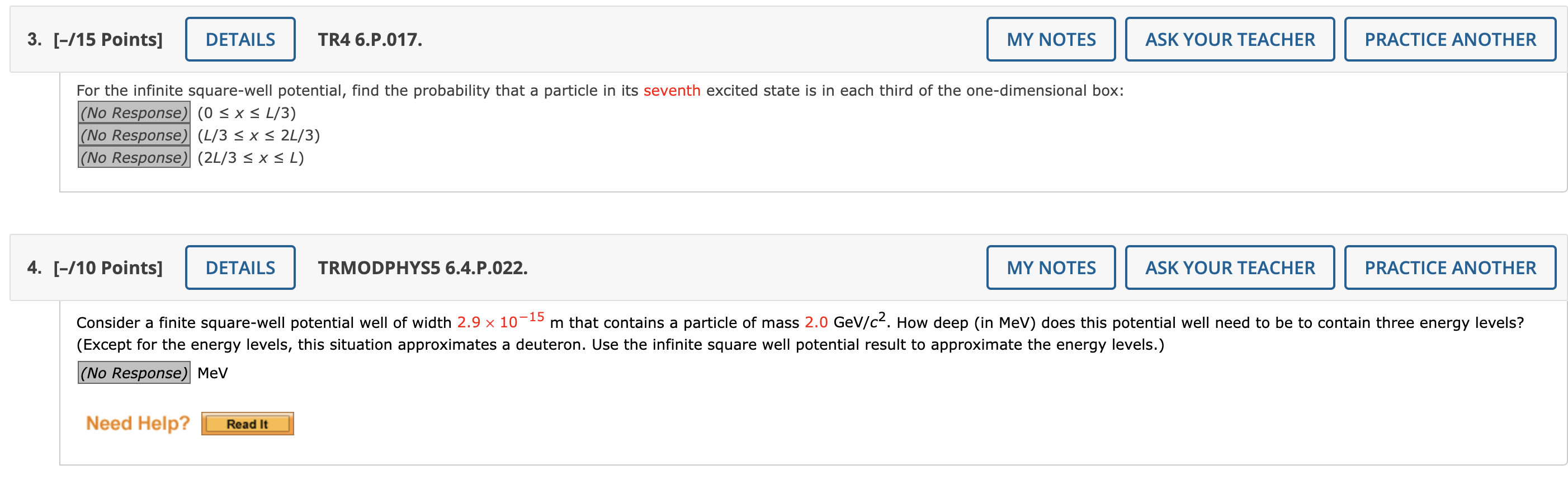Click the answer box for 2L/3 ≤ x ≤ L
This screenshot has width=1568, height=479.
[133, 158]
